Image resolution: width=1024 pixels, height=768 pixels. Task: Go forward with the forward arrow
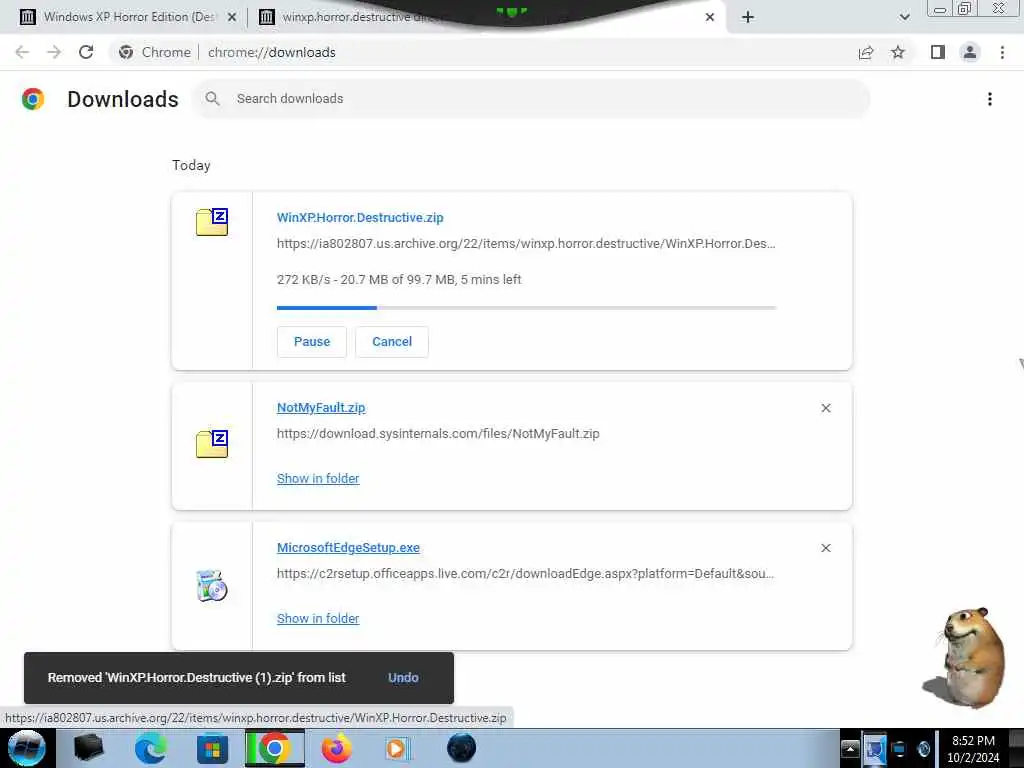click(x=54, y=52)
